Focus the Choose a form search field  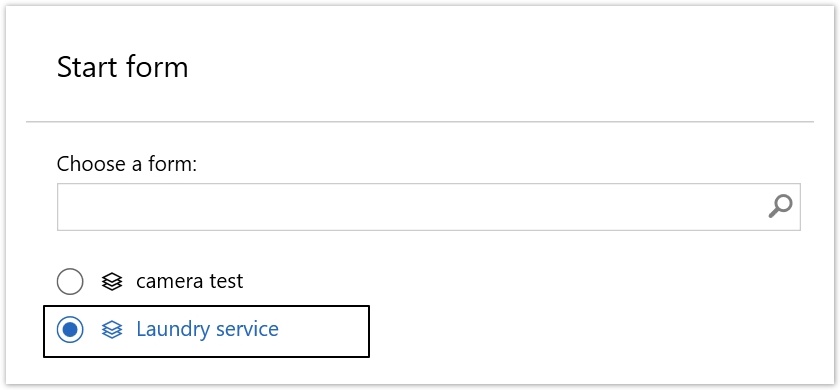pos(429,207)
